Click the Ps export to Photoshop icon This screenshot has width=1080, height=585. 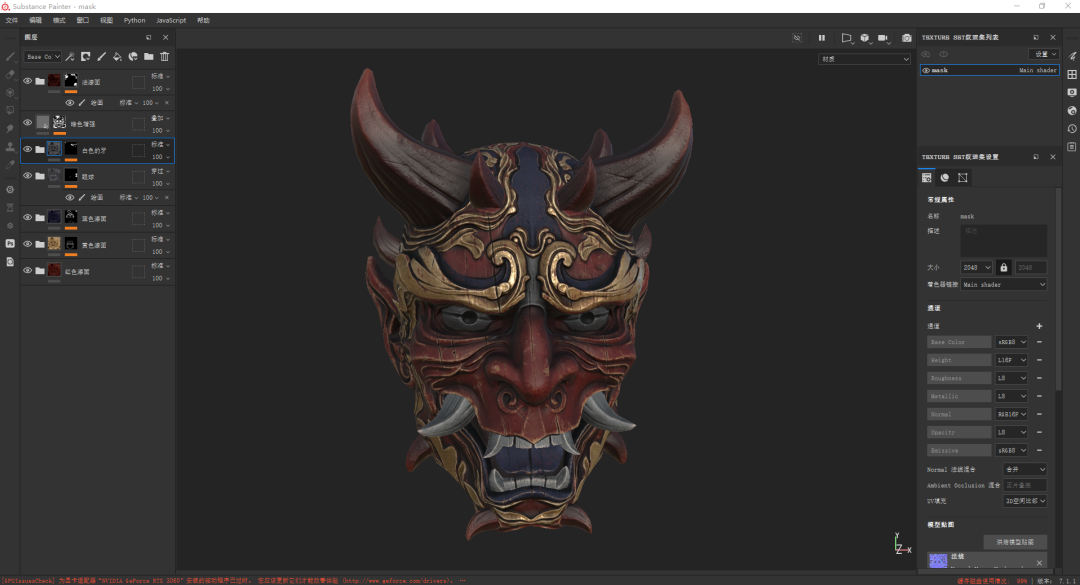tap(10, 243)
